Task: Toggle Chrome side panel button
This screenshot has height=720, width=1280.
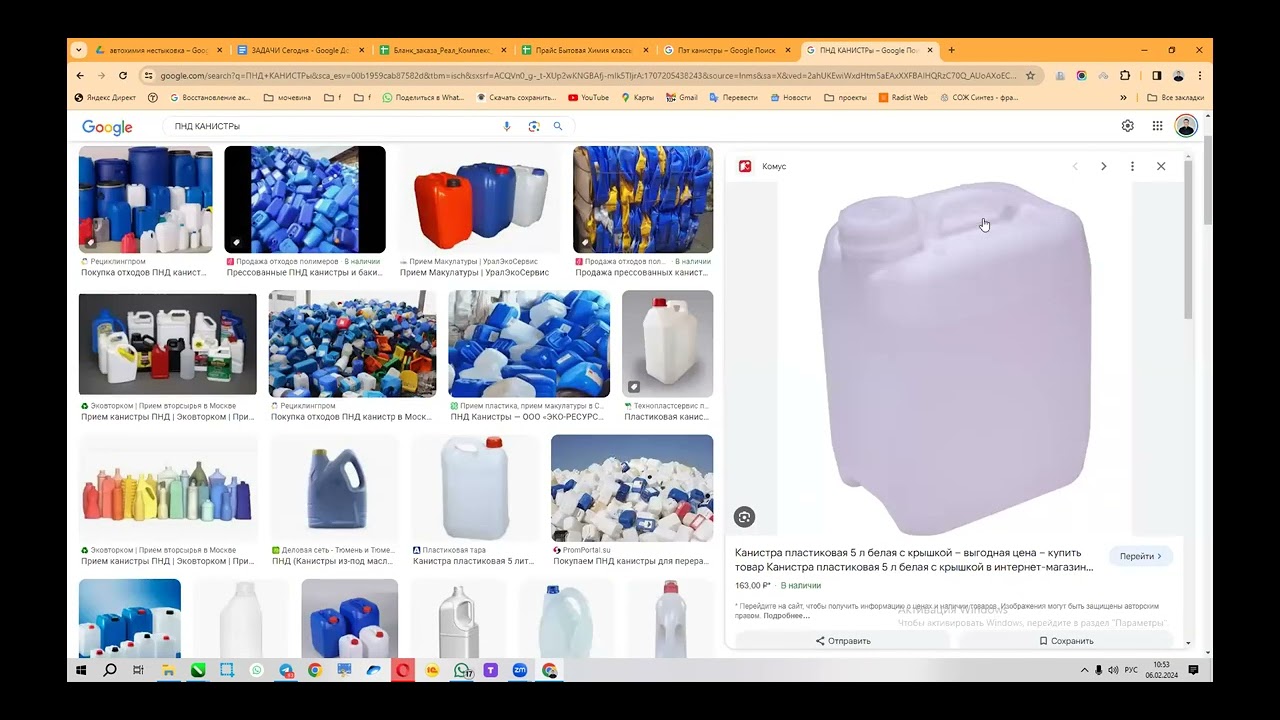Action: pos(1156,75)
